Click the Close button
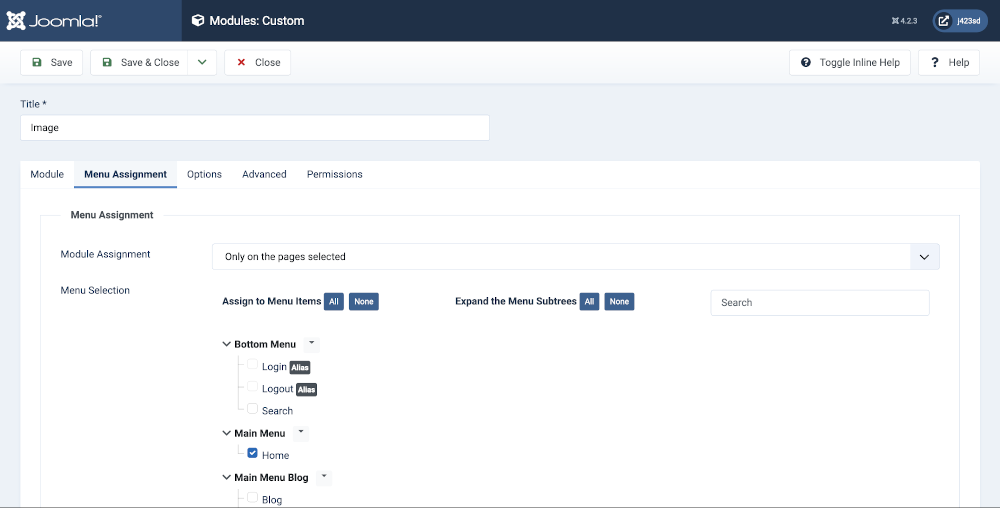Image resolution: width=1000 pixels, height=508 pixels. coord(258,62)
